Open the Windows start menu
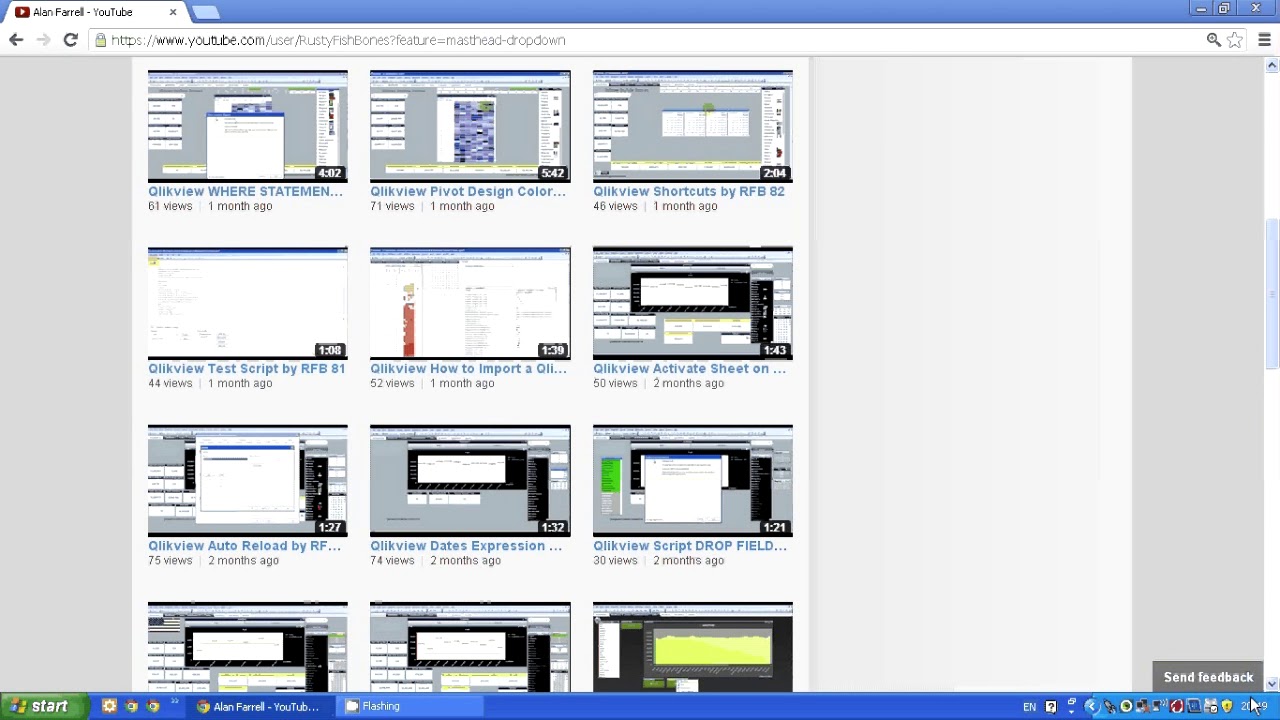The width and height of the screenshot is (1280, 720). coord(43,706)
